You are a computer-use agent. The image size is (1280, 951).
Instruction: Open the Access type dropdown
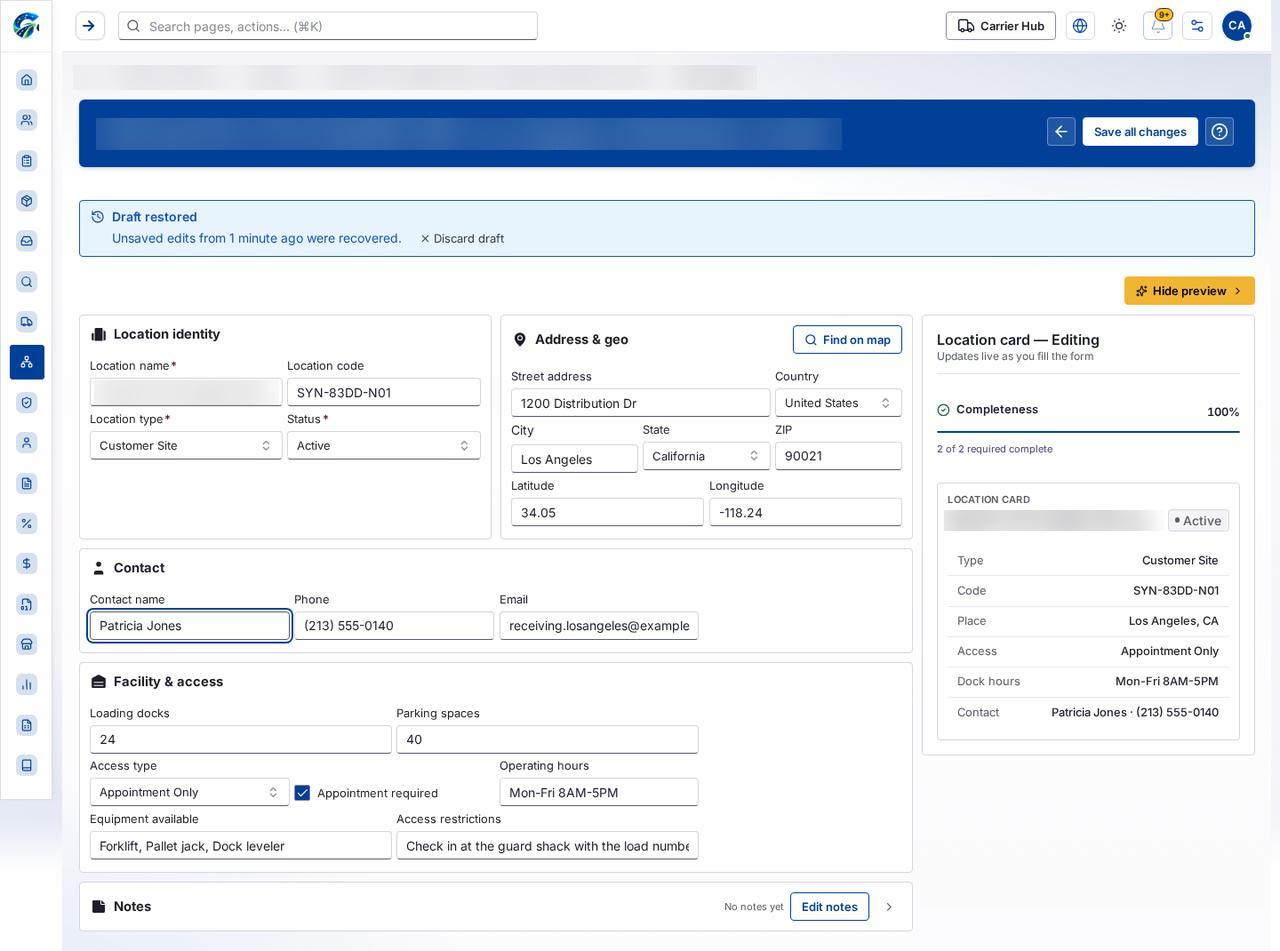(x=190, y=792)
